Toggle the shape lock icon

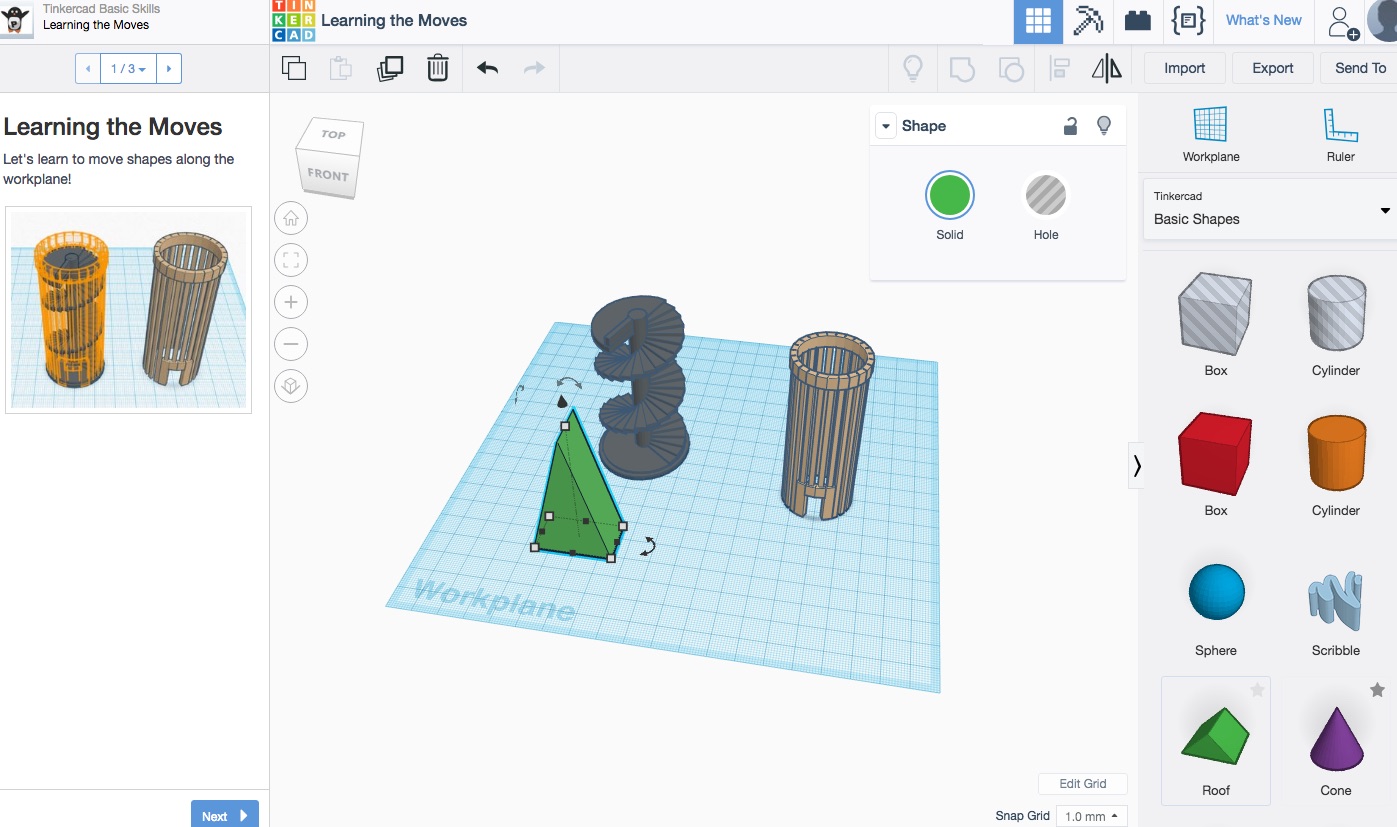click(x=1070, y=126)
